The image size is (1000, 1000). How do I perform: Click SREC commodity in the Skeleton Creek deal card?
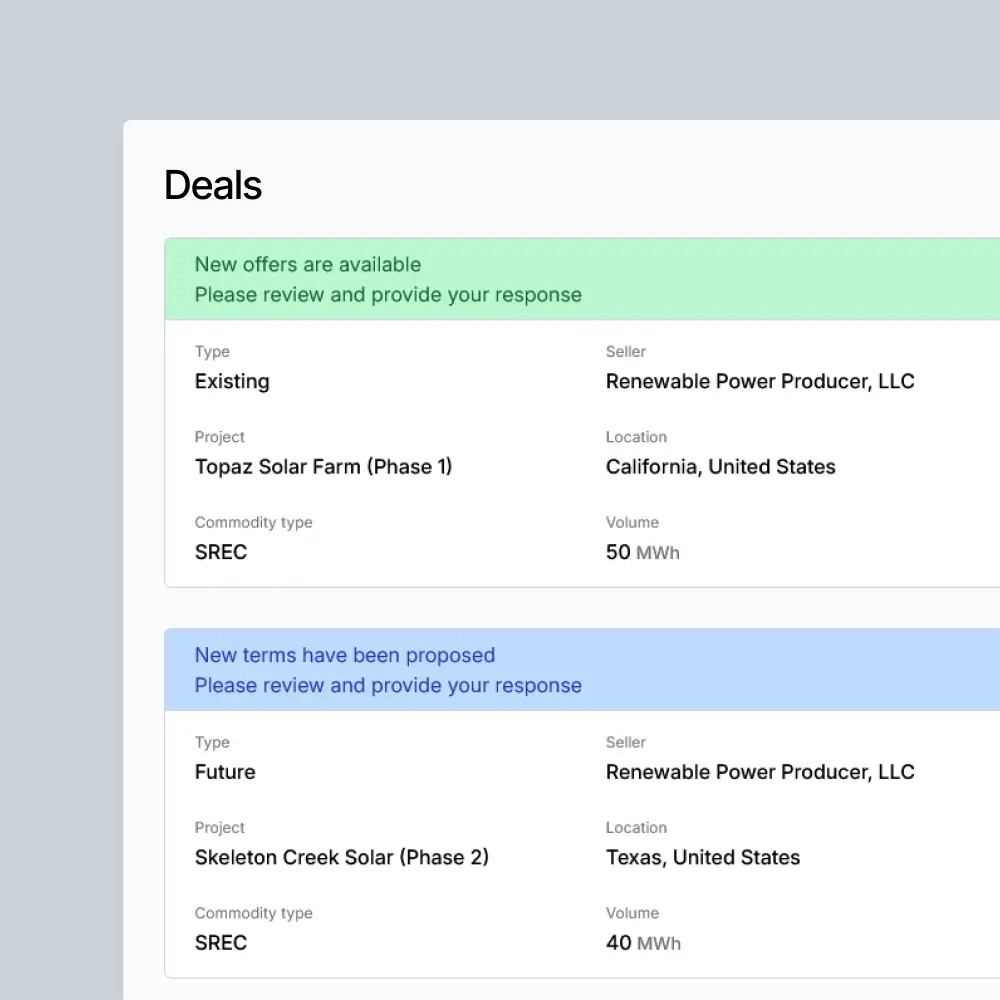221,943
